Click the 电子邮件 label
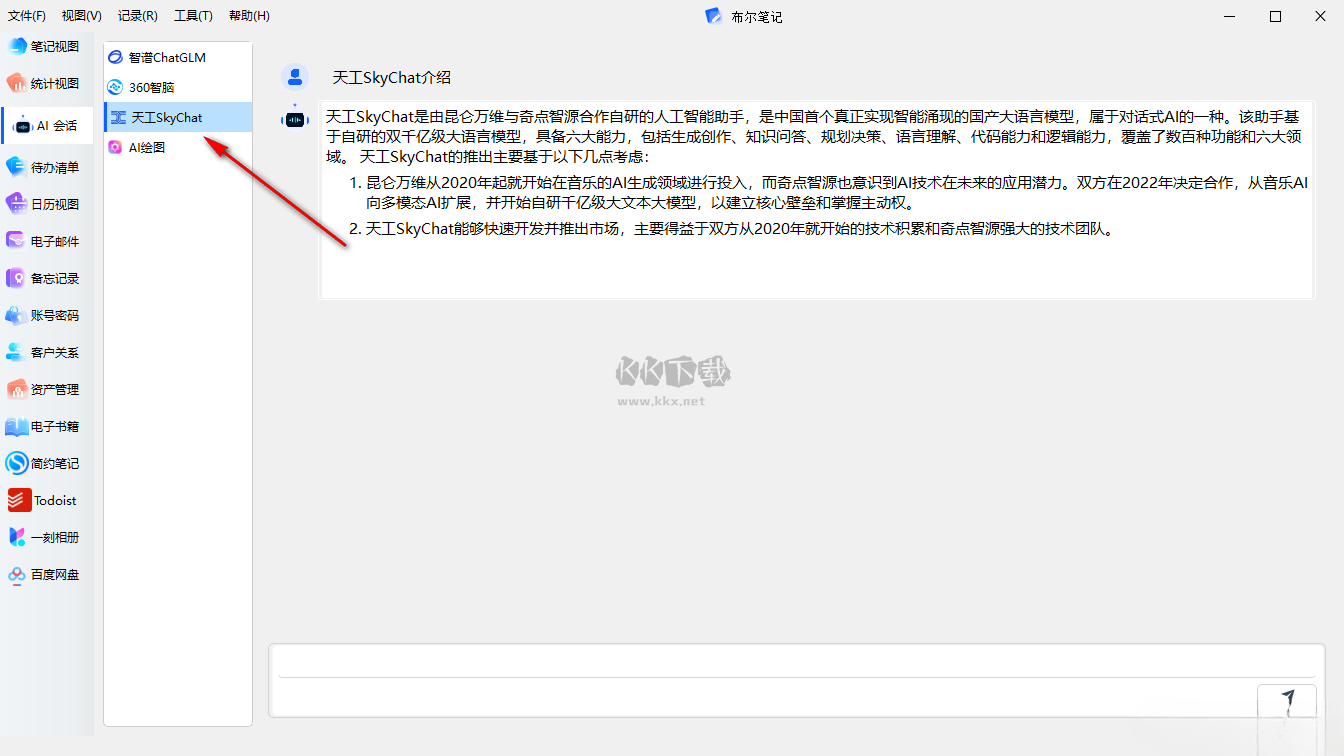This screenshot has height=756, width=1344. (x=55, y=241)
